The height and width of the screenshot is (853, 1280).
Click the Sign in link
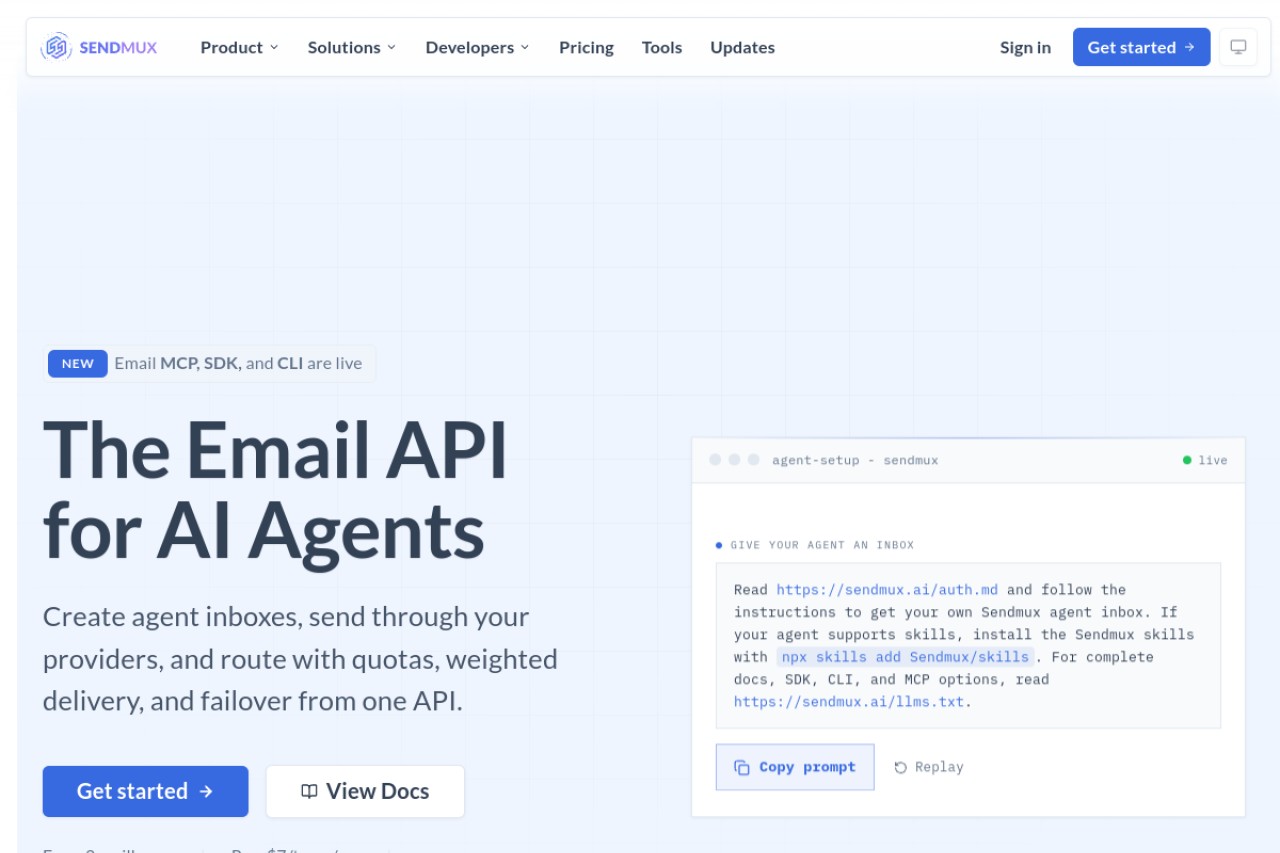1025,47
